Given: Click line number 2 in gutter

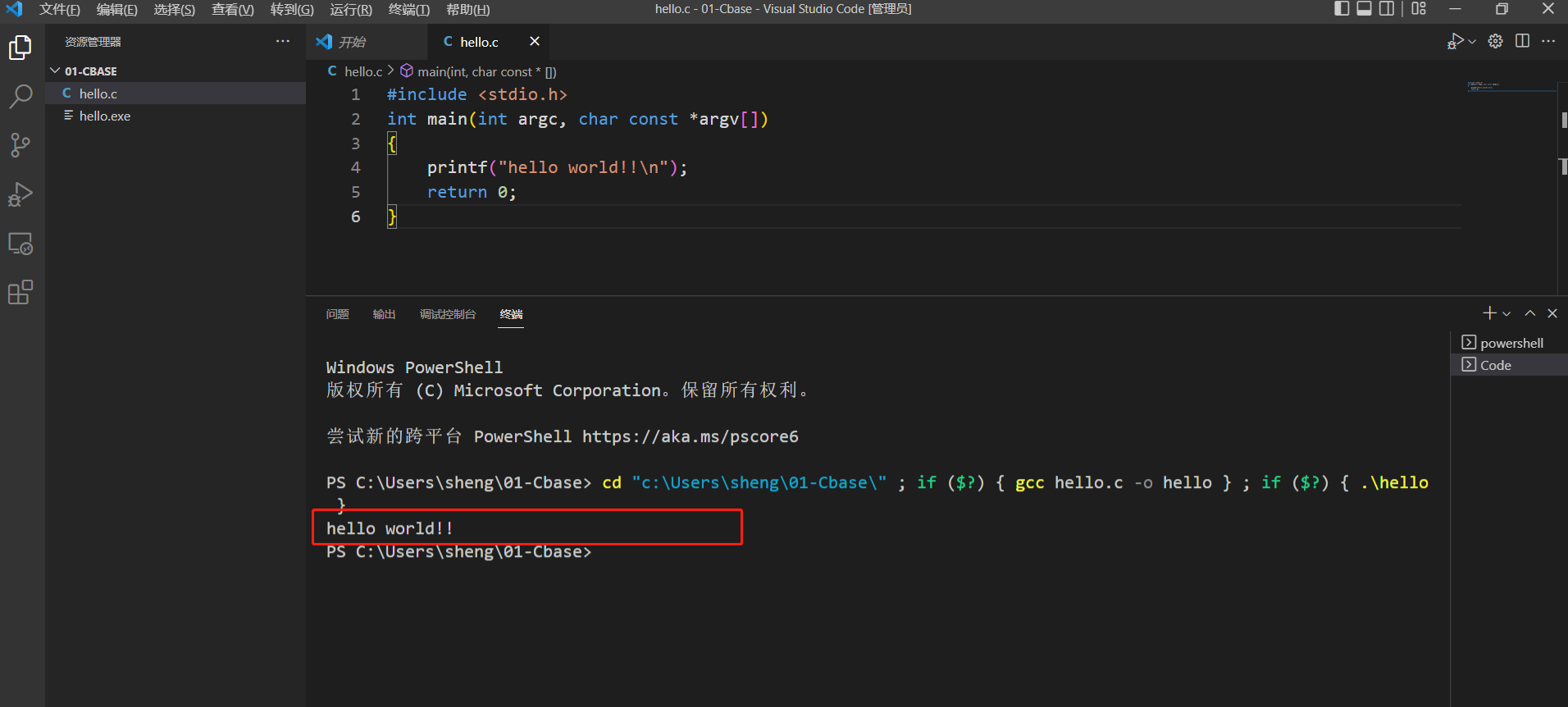Looking at the screenshot, I should coord(356,119).
